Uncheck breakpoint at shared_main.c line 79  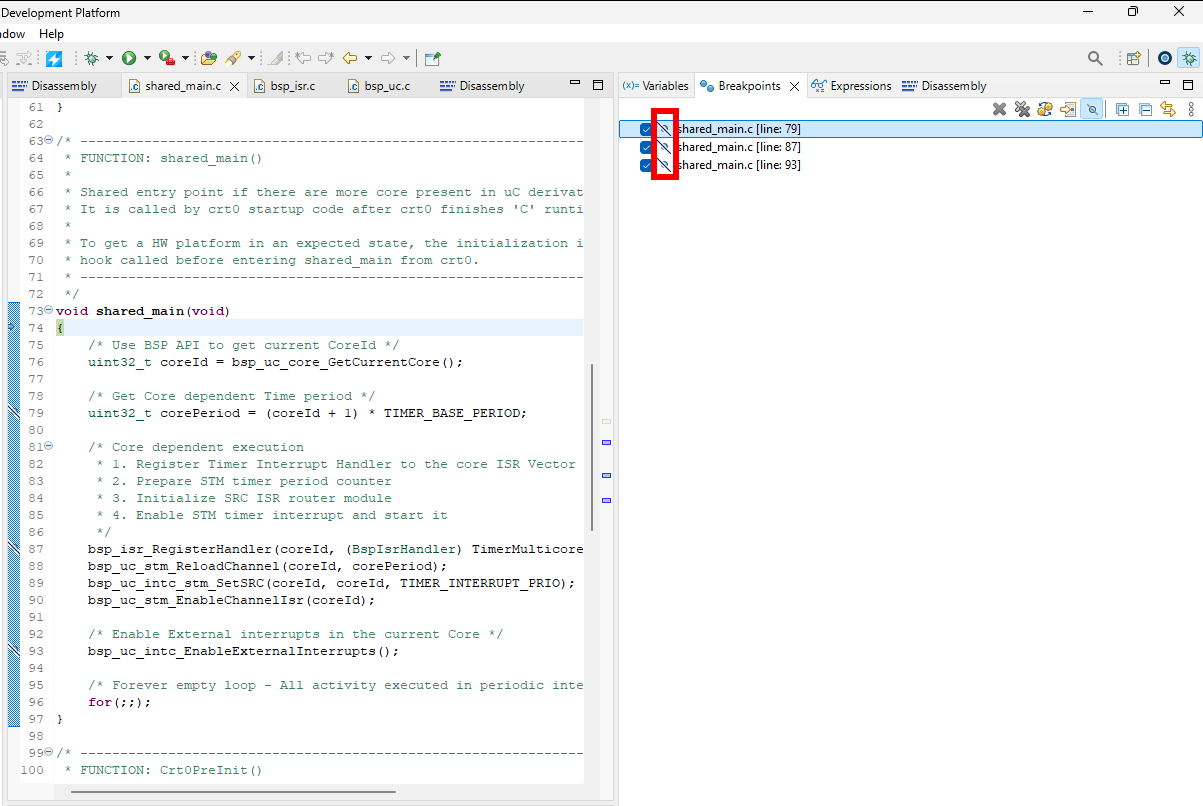coord(646,129)
